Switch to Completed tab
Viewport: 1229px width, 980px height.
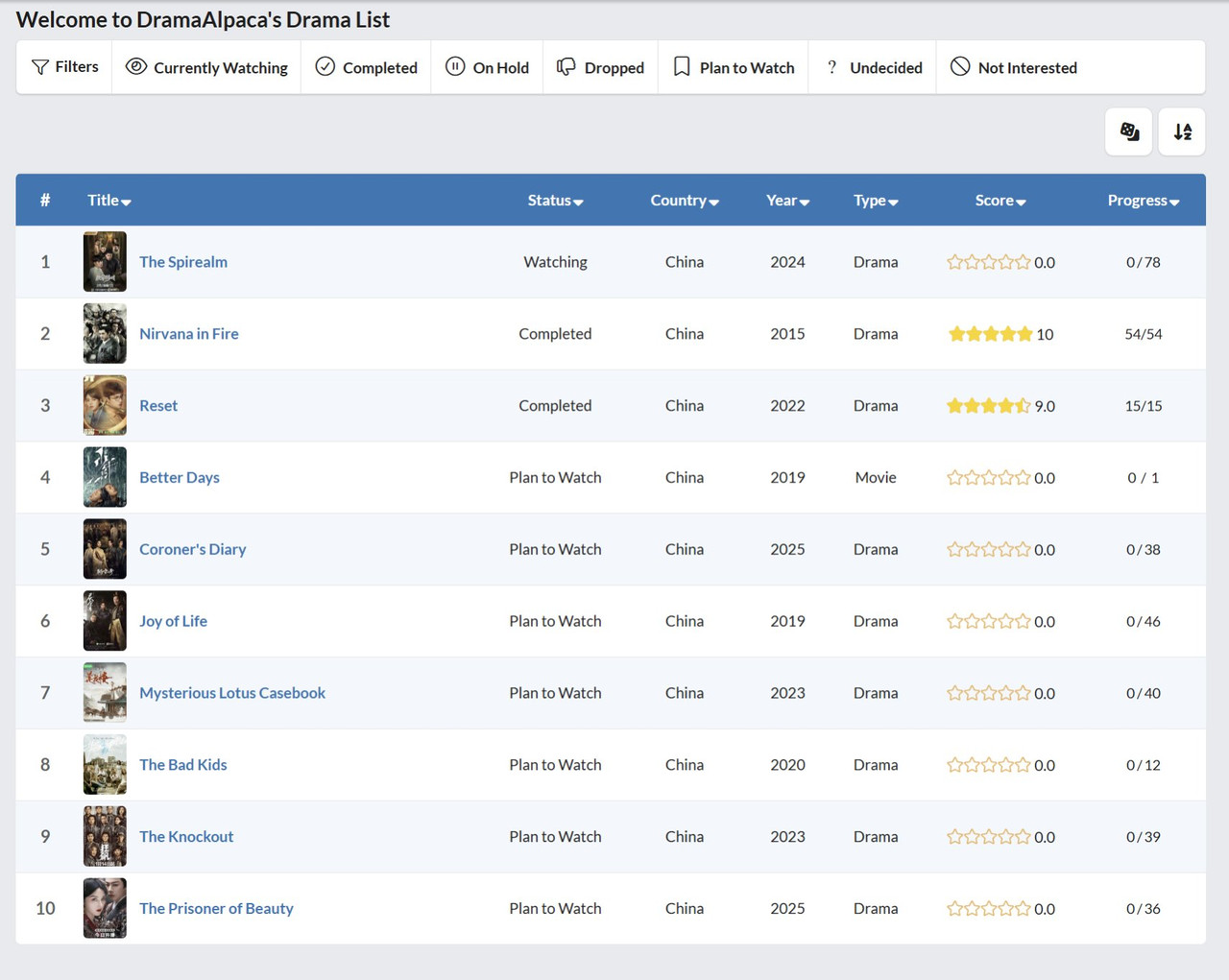tap(366, 67)
